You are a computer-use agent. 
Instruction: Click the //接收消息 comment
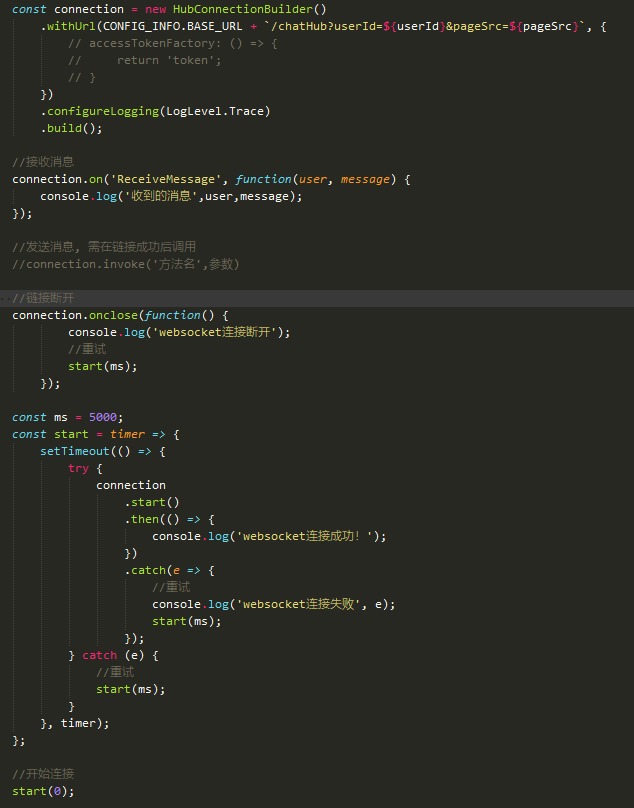tap(43, 162)
